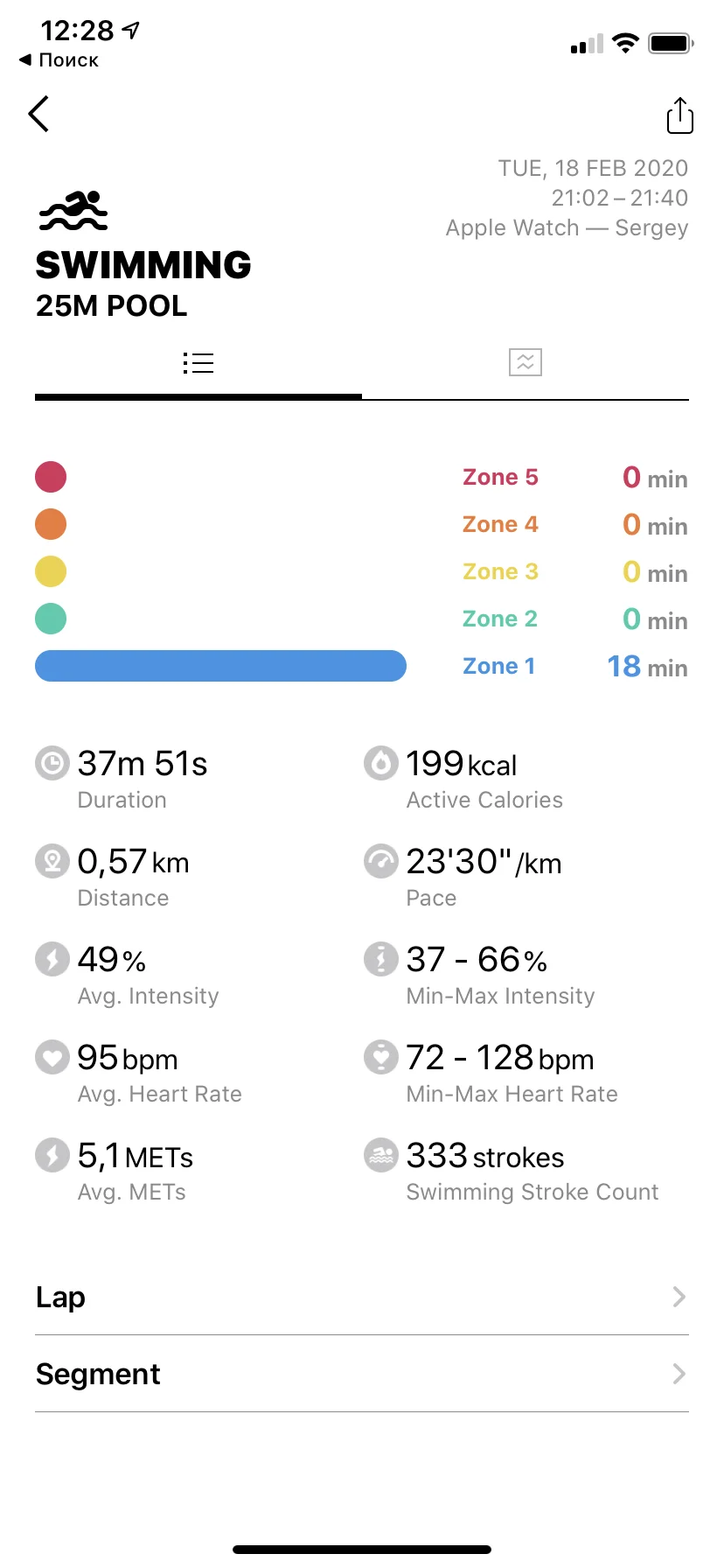724x1568 pixels.
Task: Expand the Segment row chevron
Action: coord(679,1374)
